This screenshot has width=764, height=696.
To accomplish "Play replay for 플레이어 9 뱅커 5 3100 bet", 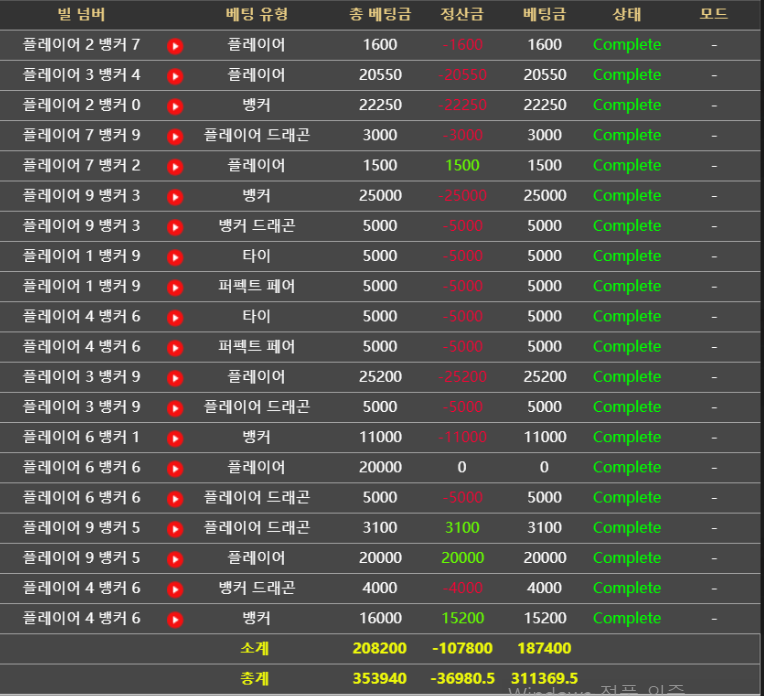I will point(175,530).
